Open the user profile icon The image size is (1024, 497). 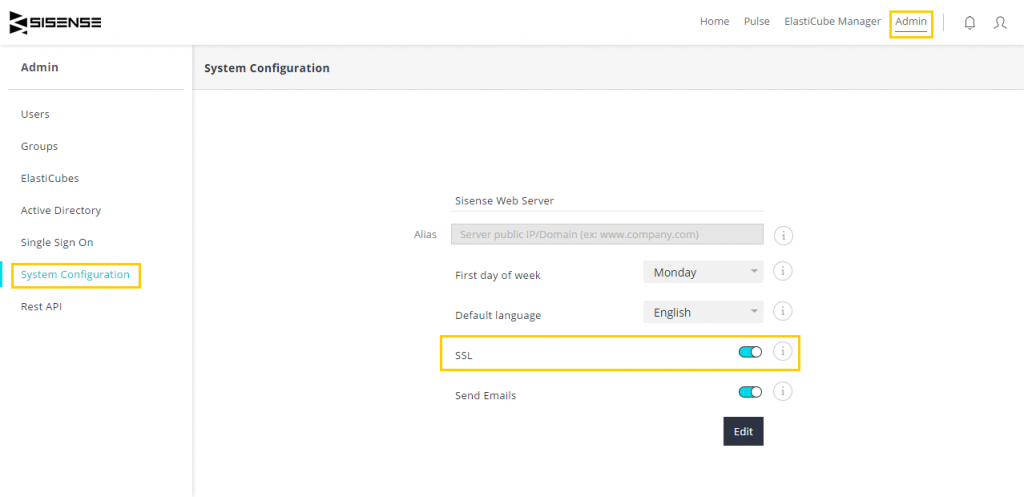click(x=1000, y=23)
